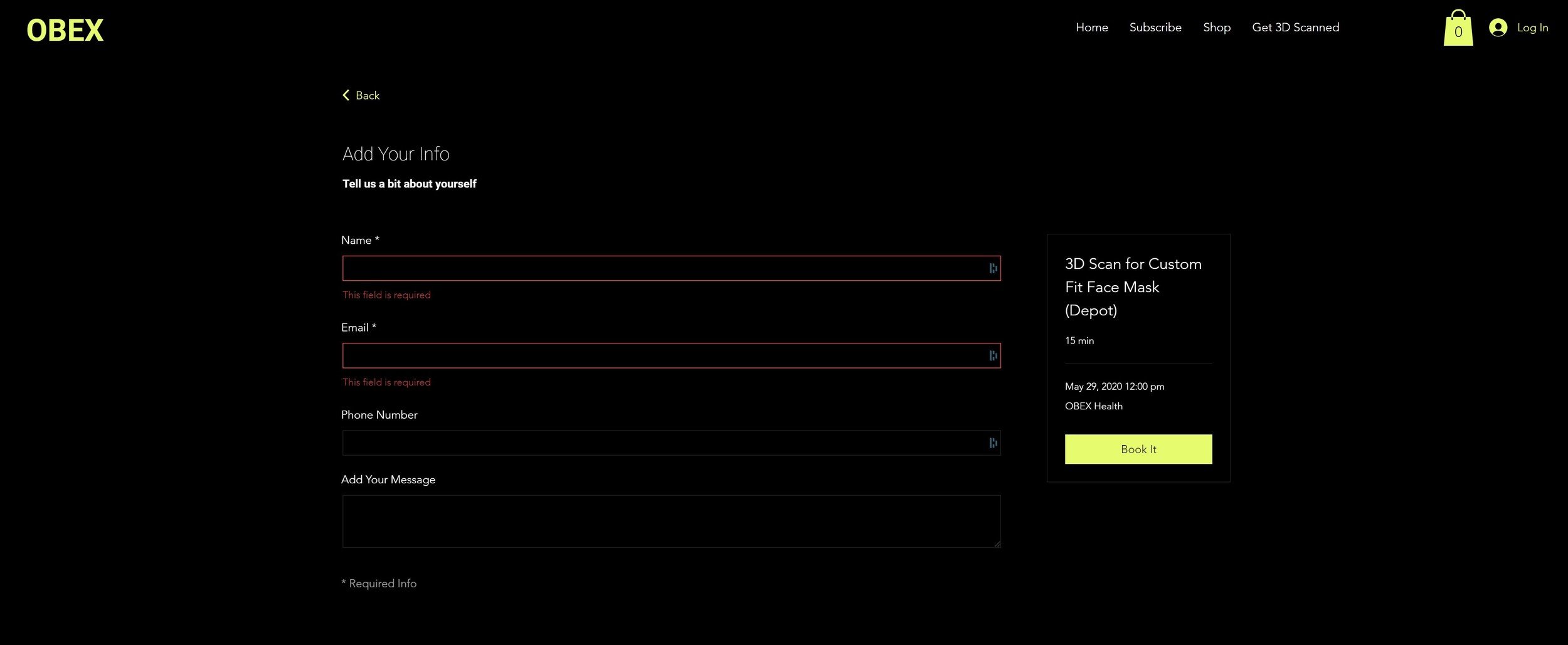The image size is (1568, 645).
Task: Click the 'Email *' label
Action: [359, 327]
